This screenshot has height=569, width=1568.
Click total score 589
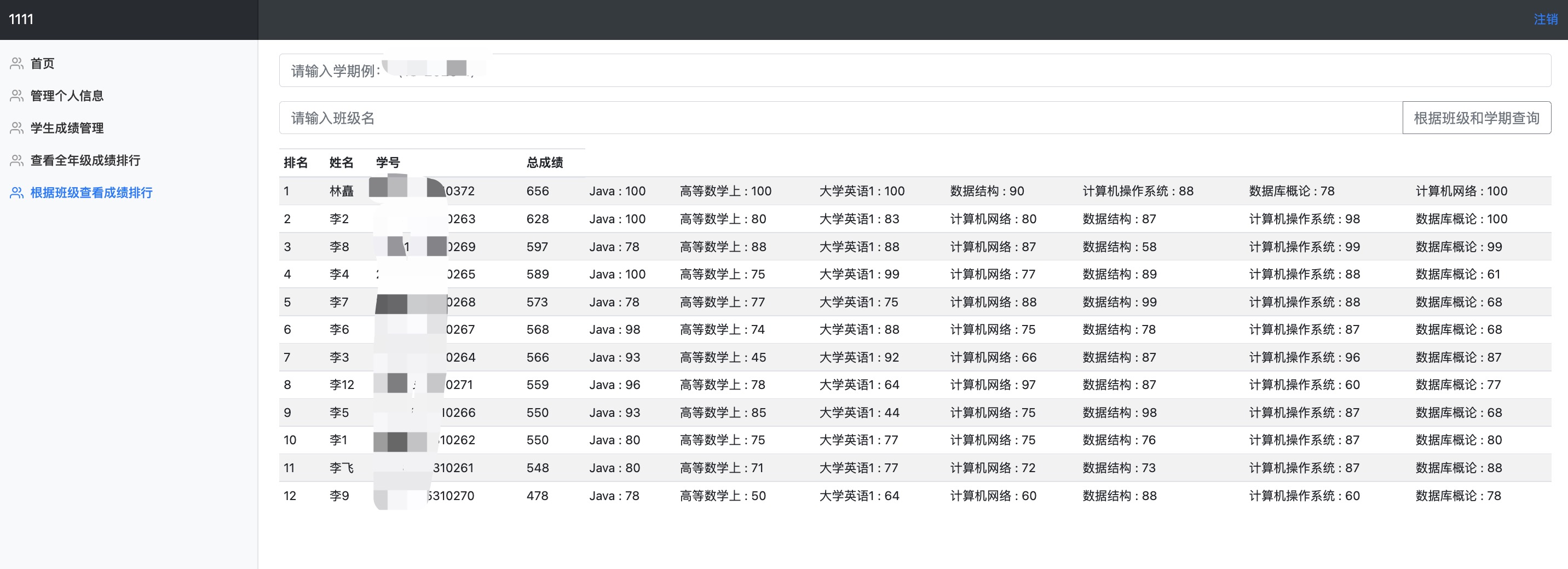(x=538, y=275)
